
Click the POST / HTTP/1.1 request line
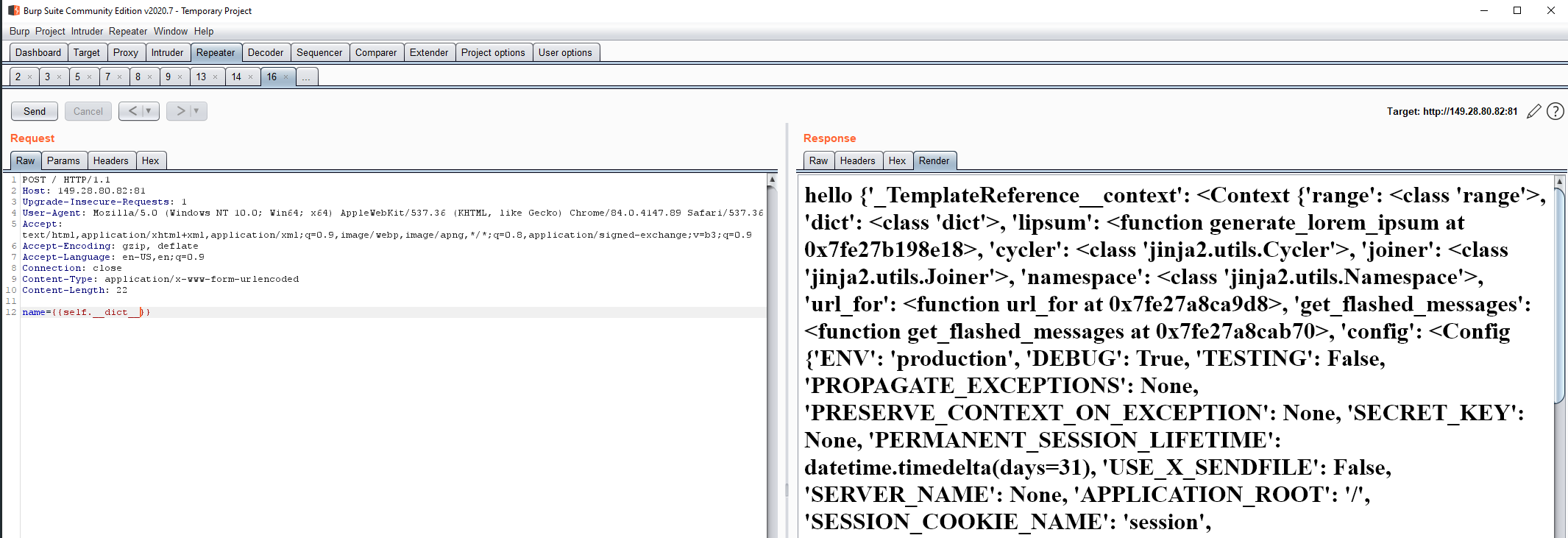click(66, 180)
